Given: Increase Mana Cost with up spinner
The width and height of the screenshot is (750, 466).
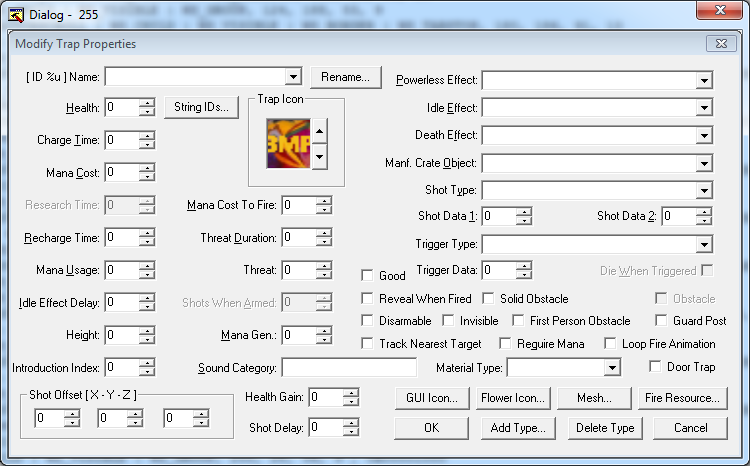Looking at the screenshot, I should (147, 168).
